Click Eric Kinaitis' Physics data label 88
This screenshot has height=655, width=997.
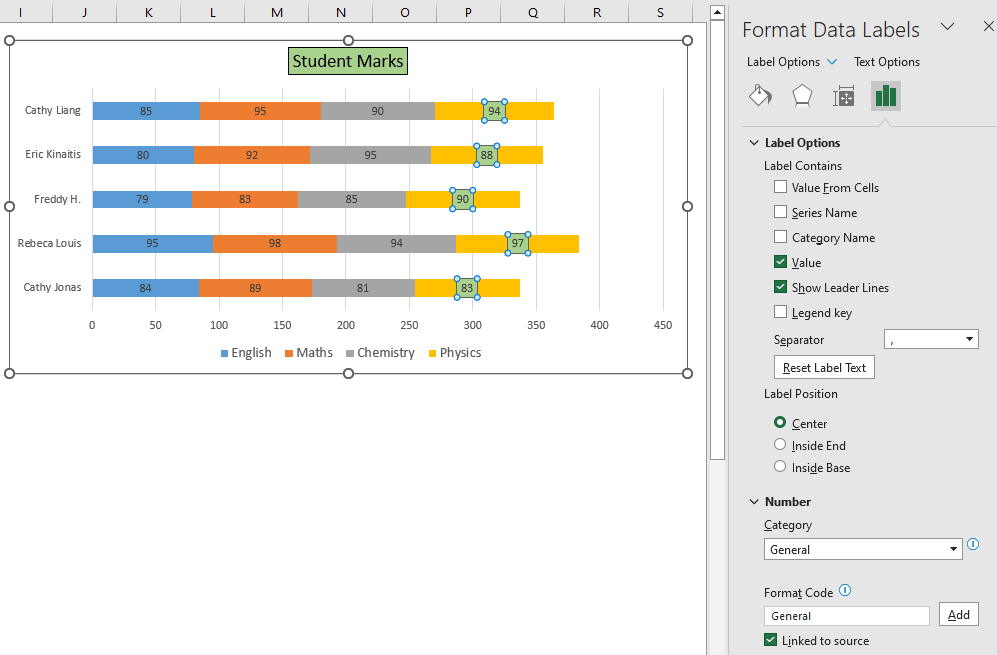(x=486, y=155)
